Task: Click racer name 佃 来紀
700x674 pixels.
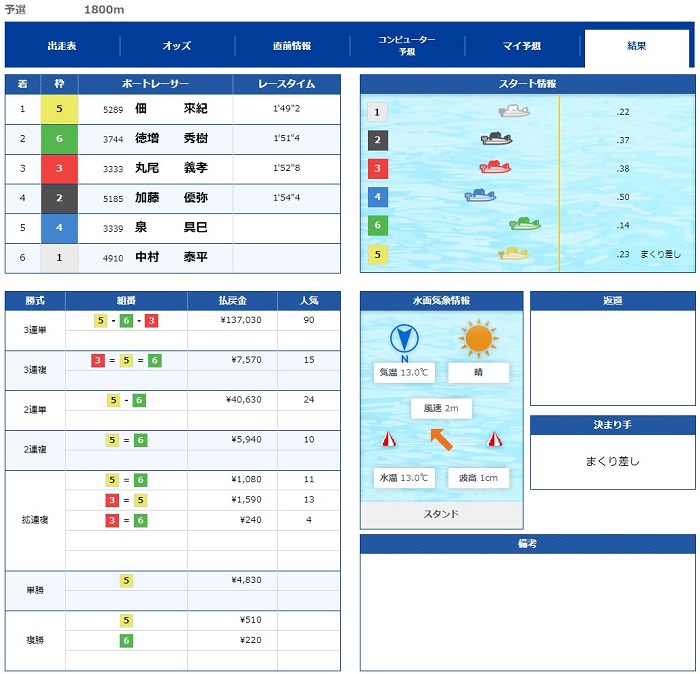Action: click(x=170, y=108)
